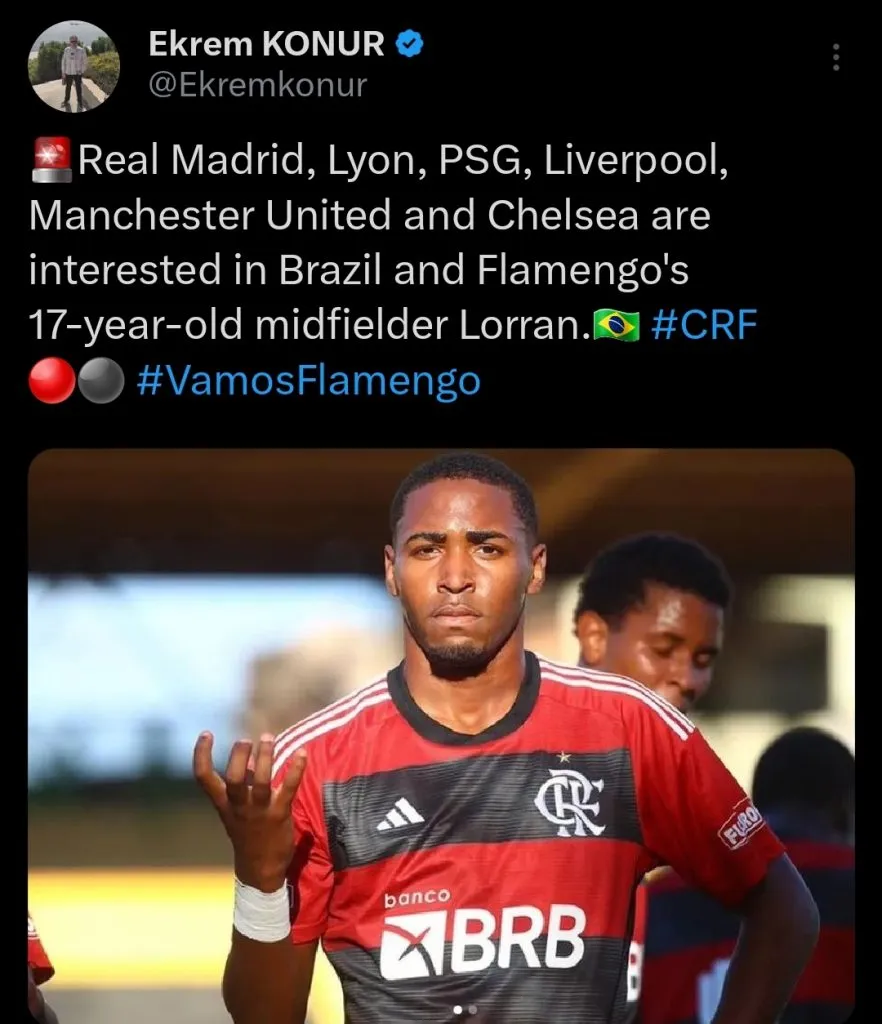Open the Flamengo player photo

[441, 736]
